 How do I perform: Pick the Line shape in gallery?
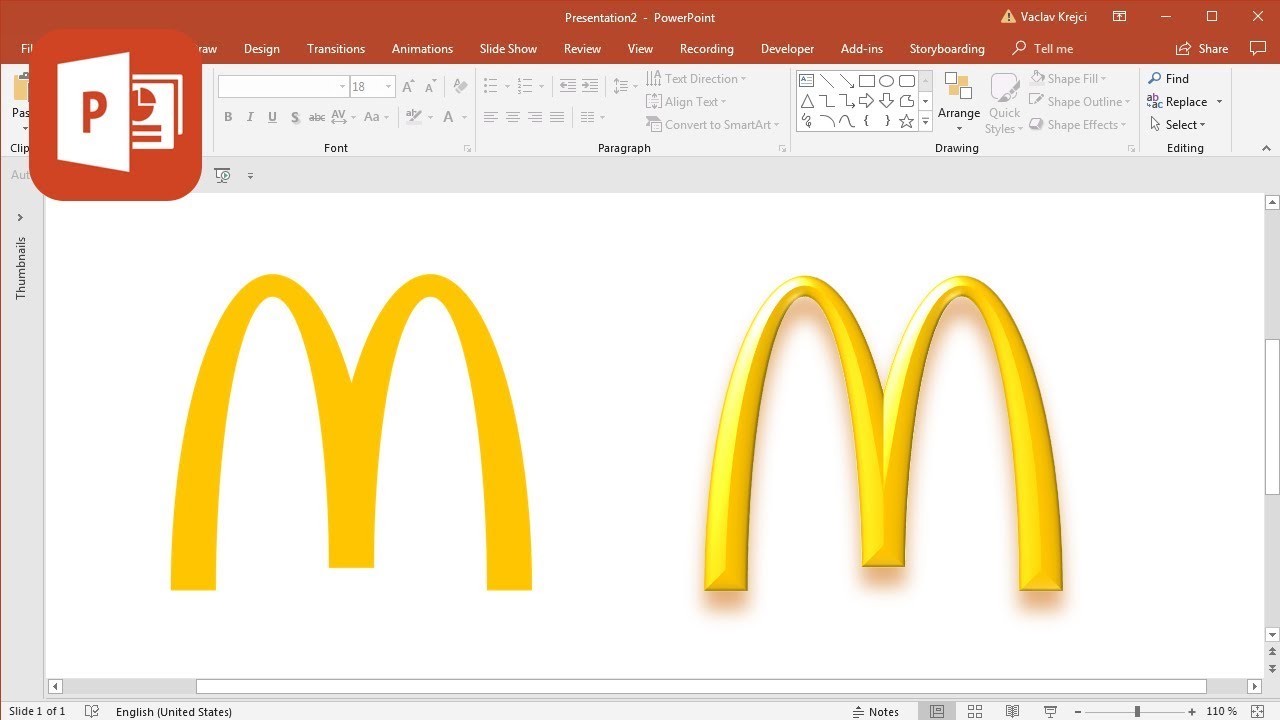tap(827, 81)
